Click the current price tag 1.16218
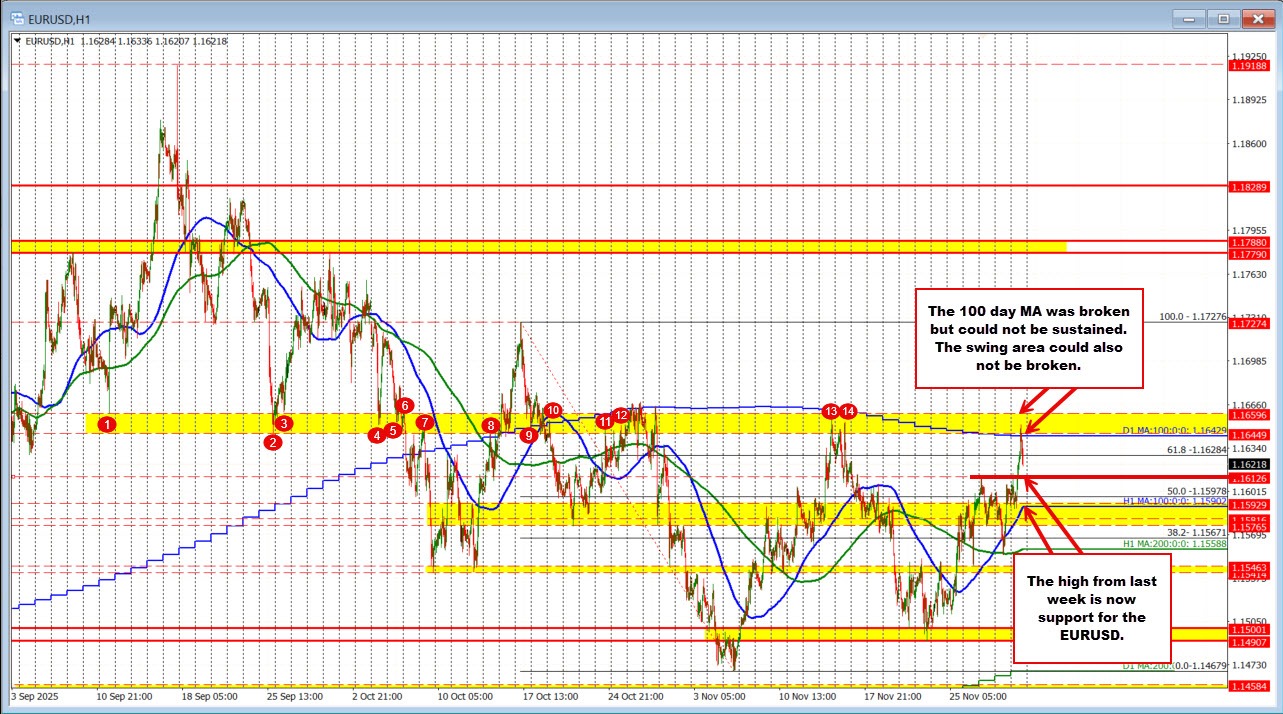The image size is (1283, 714). pyautogui.click(x=1248, y=465)
